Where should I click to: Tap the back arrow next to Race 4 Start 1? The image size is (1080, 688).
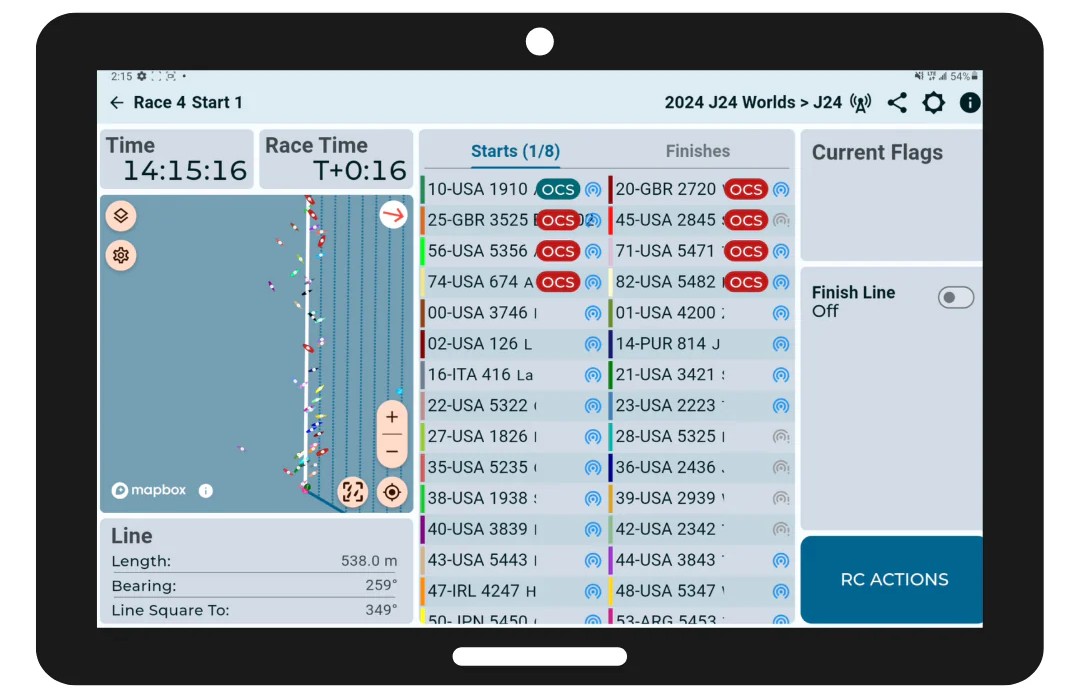point(117,103)
